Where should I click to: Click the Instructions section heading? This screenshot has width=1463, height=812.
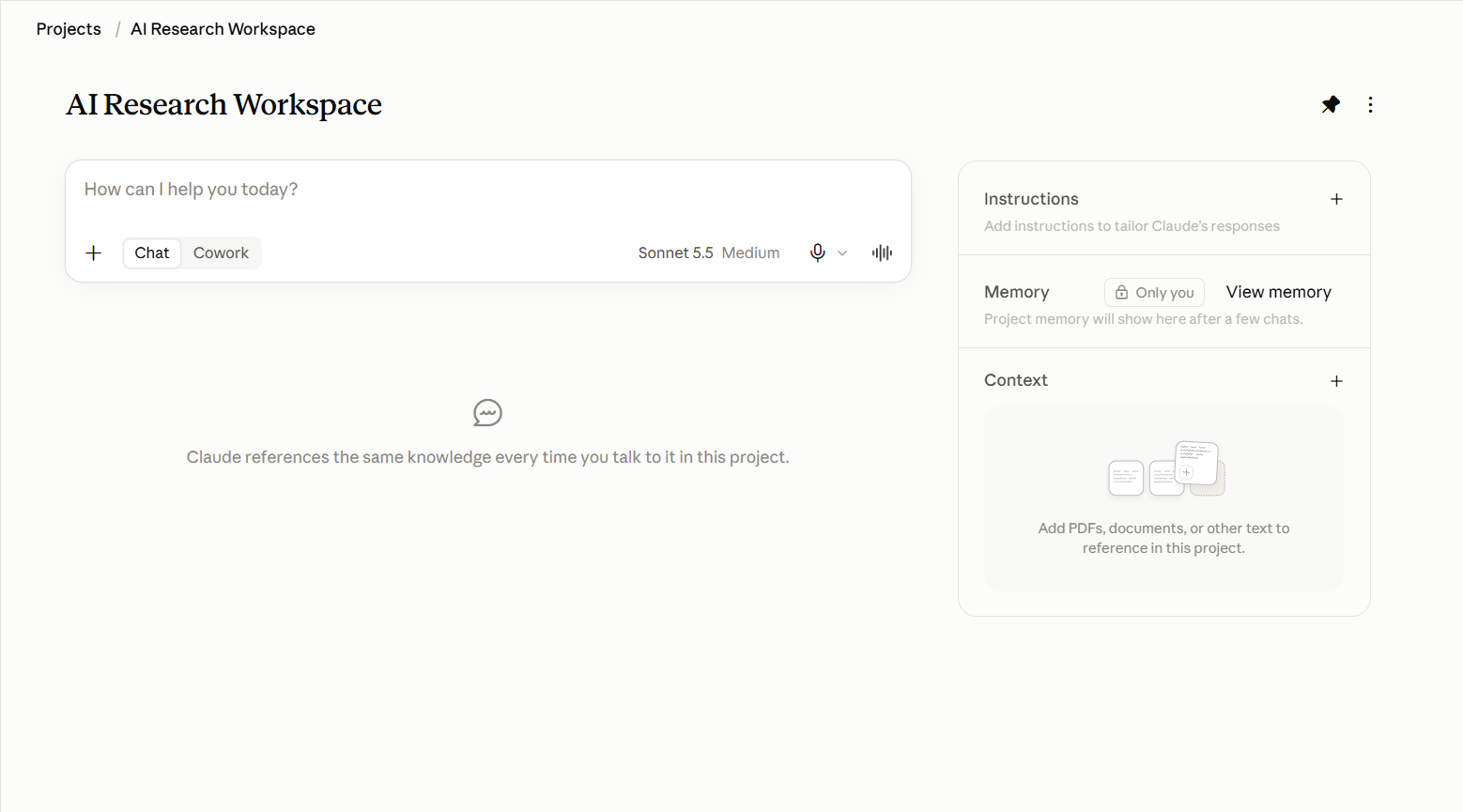(1031, 199)
